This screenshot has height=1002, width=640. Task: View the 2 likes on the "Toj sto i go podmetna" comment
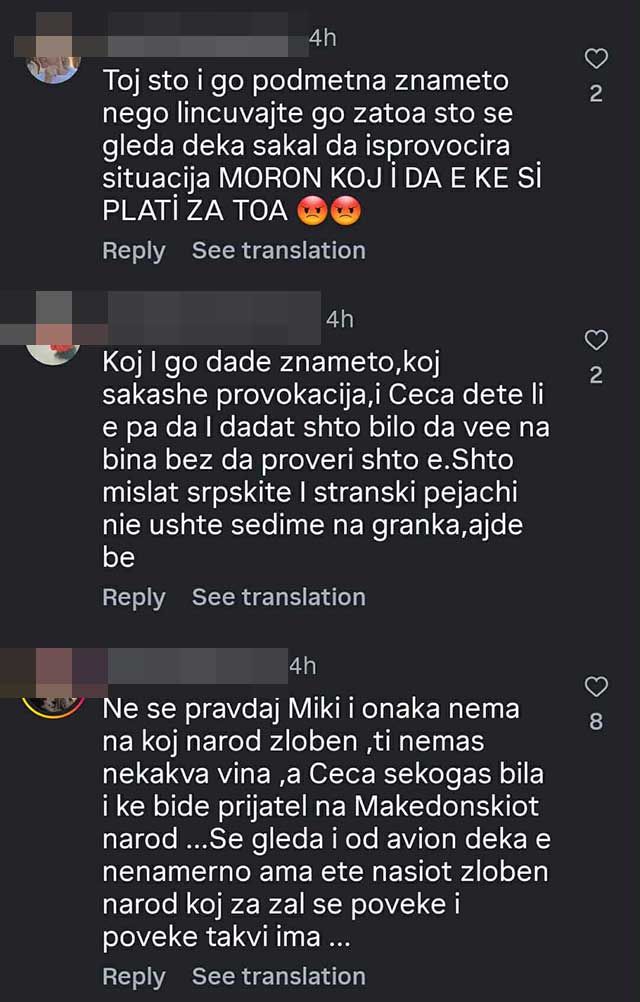tap(596, 95)
